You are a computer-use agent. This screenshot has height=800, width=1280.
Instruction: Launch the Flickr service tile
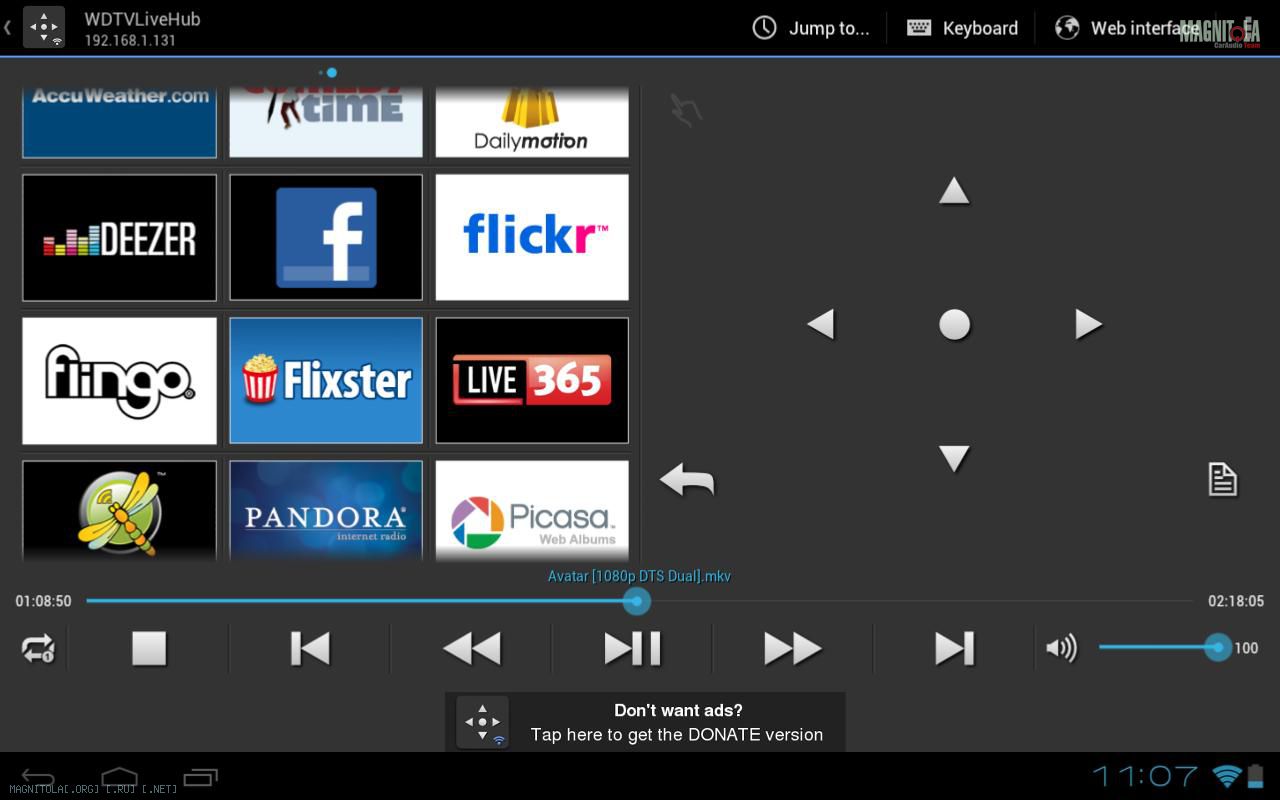click(532, 238)
